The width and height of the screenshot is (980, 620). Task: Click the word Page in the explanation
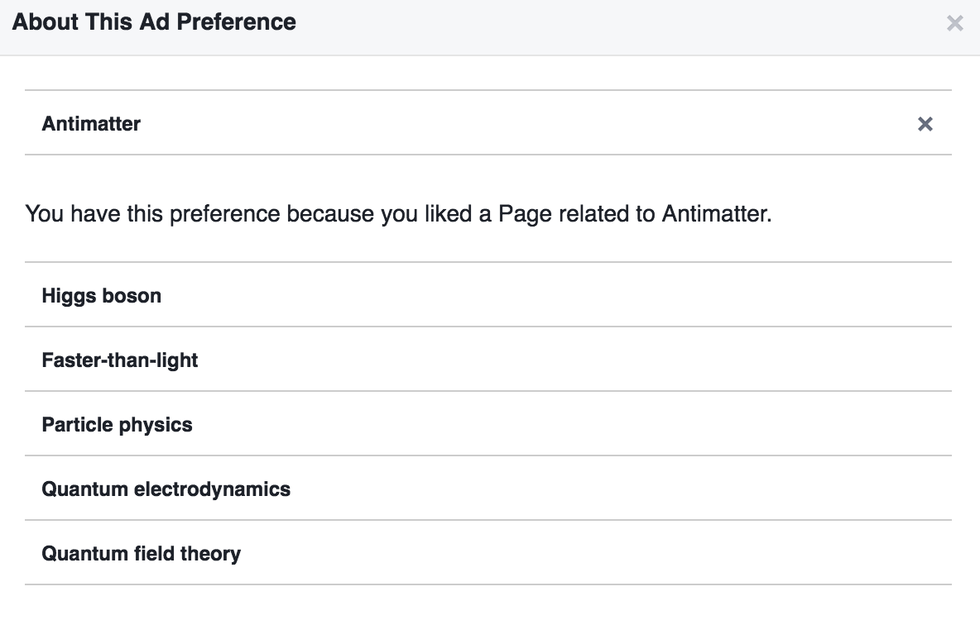pyautogui.click(x=525, y=214)
